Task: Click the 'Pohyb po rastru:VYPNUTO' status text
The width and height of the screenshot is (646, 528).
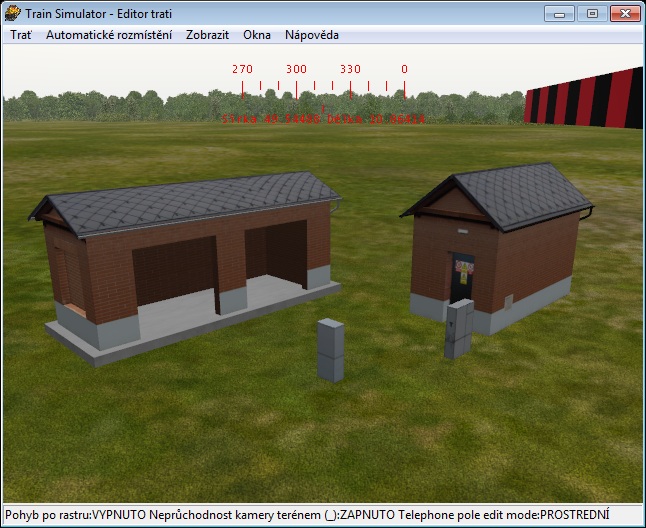Action: (75, 515)
